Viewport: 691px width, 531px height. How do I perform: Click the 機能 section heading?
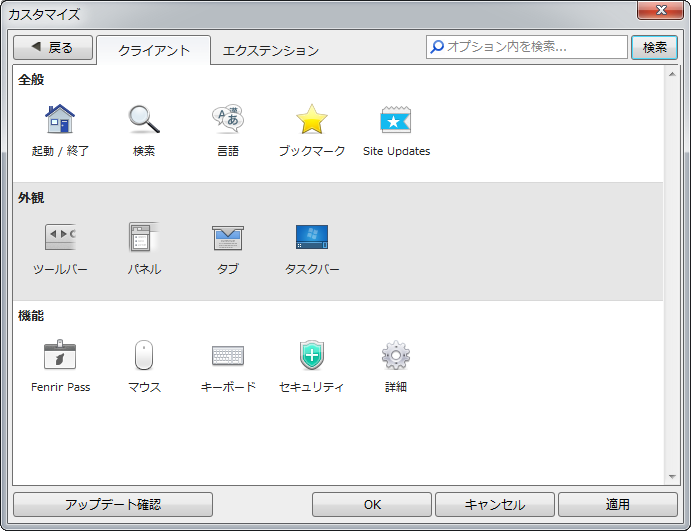click(31, 316)
